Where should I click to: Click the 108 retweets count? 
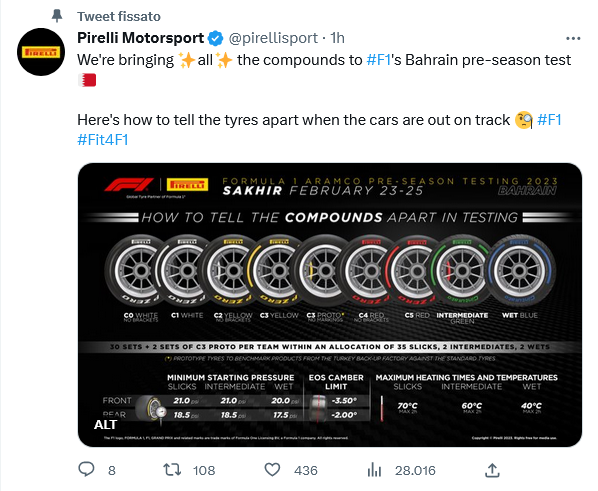point(204,470)
